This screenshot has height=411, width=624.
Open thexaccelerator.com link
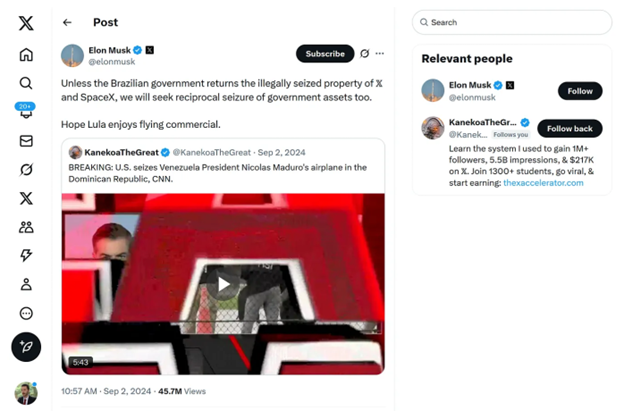pos(543,183)
